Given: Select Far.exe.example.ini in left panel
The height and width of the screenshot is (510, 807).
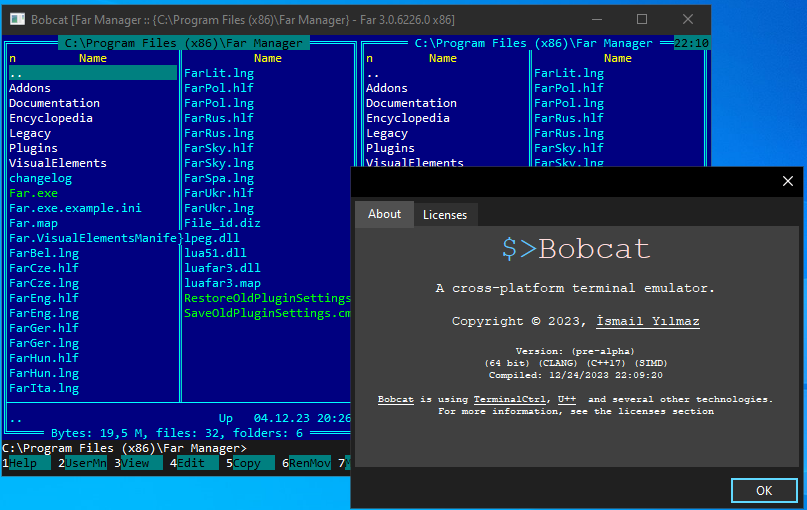Looking at the screenshot, I should pyautogui.click(x=75, y=208).
